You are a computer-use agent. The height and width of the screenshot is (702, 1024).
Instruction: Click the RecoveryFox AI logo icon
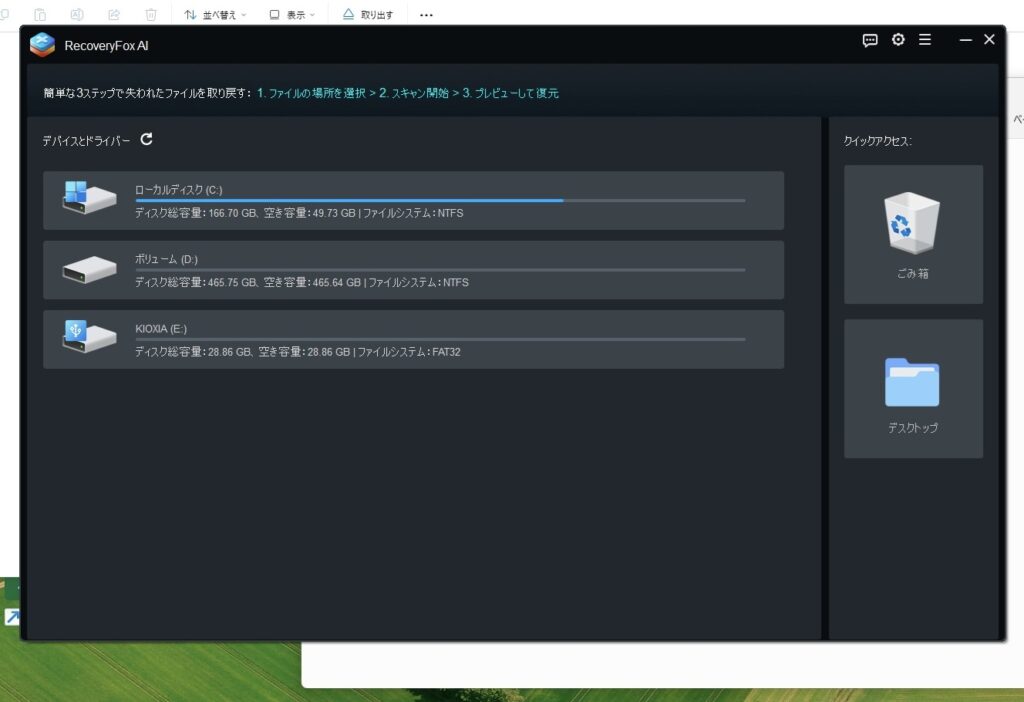click(x=42, y=45)
